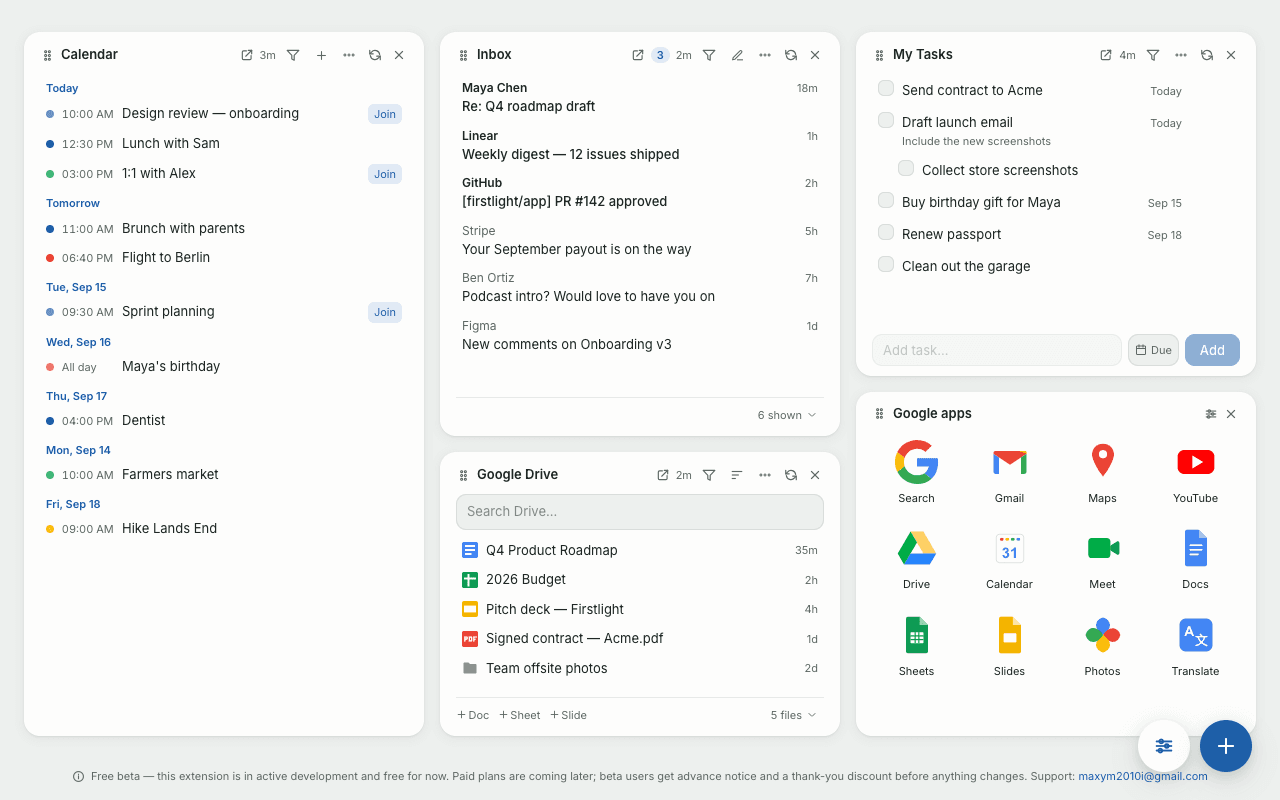This screenshot has height=800, width=1280.
Task: Create new Slide in Drive widget
Action: [x=568, y=715]
